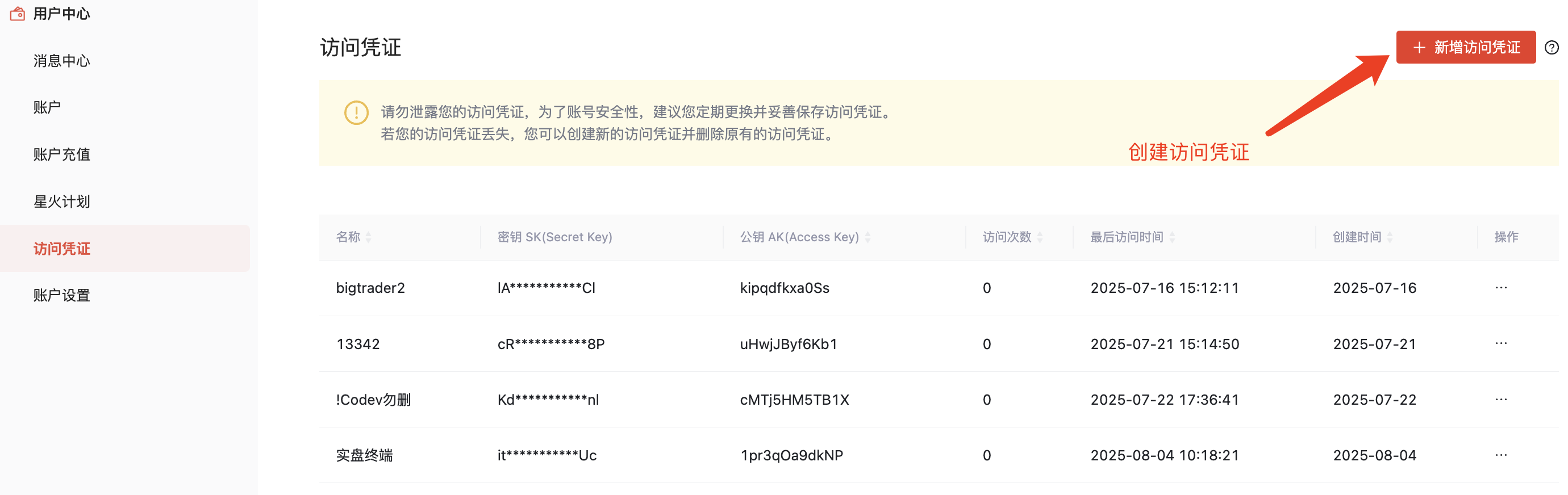Sort by 公钥 AK(Access Key) column

(868, 237)
